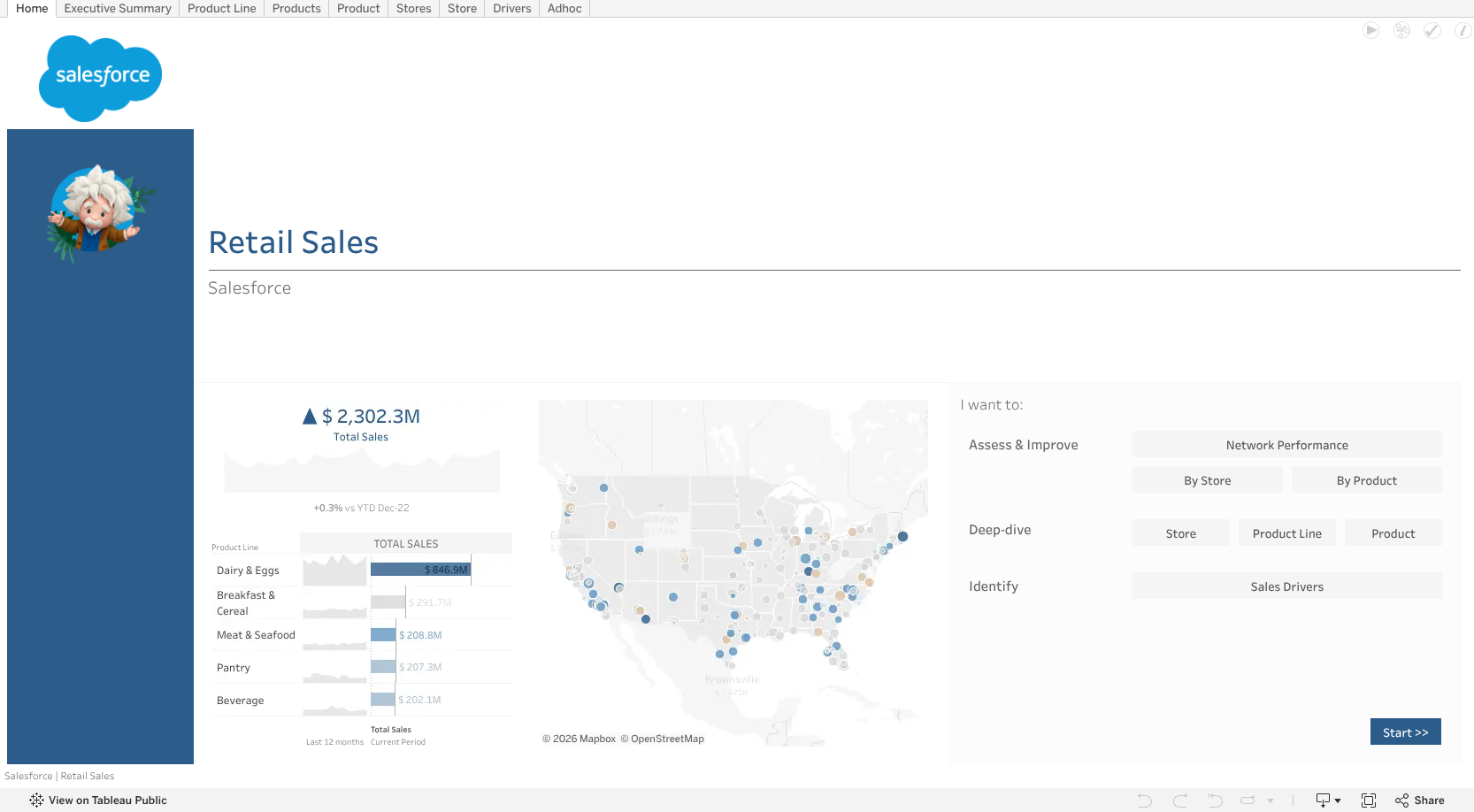Choose the By Store button
This screenshot has width=1474, height=812.
pyautogui.click(x=1207, y=480)
